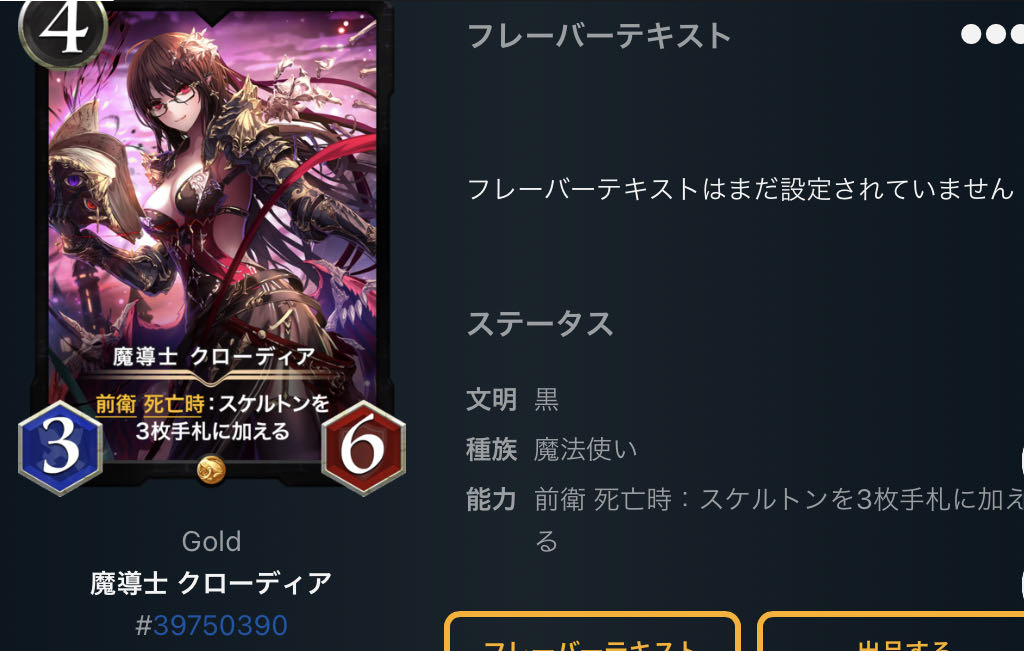Image resolution: width=1024 pixels, height=651 pixels.
Task: Click the card name banner 魔導士 クローディア
Action: coord(214,357)
